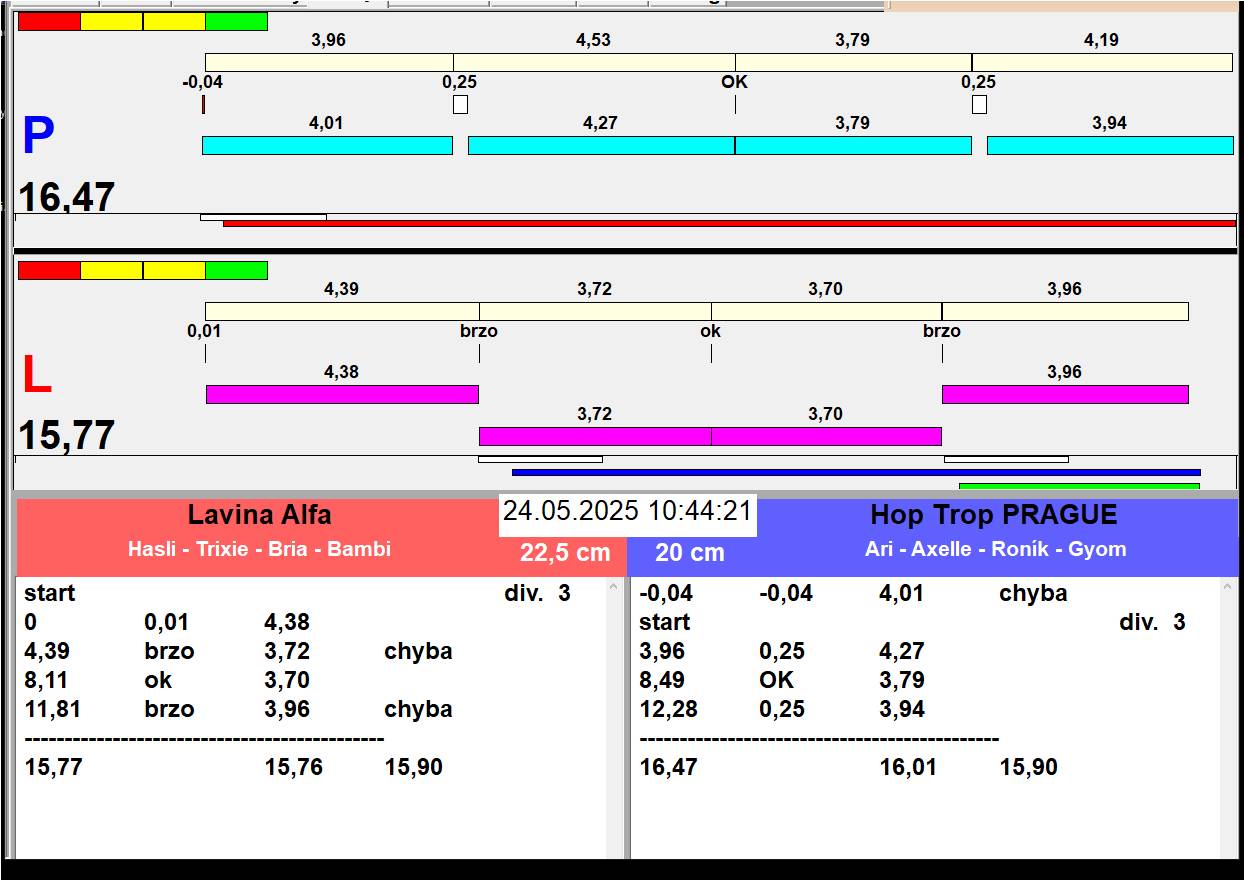
Task: Click the Hop Trop PRAGUE team name
Action: point(993,515)
